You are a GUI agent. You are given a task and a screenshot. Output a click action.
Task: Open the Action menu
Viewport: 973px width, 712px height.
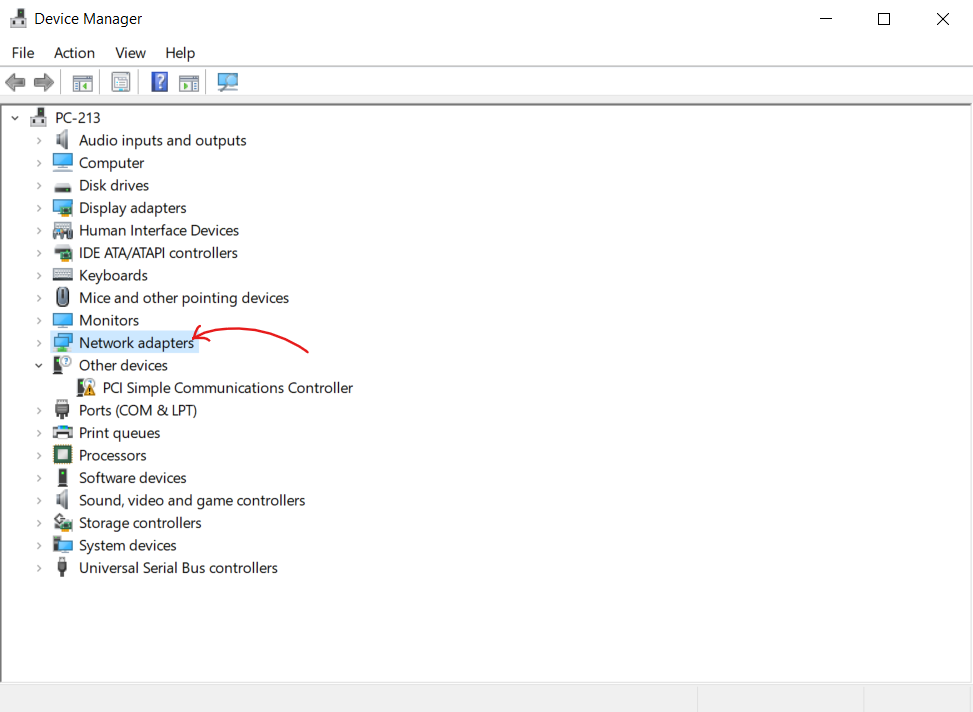[74, 53]
